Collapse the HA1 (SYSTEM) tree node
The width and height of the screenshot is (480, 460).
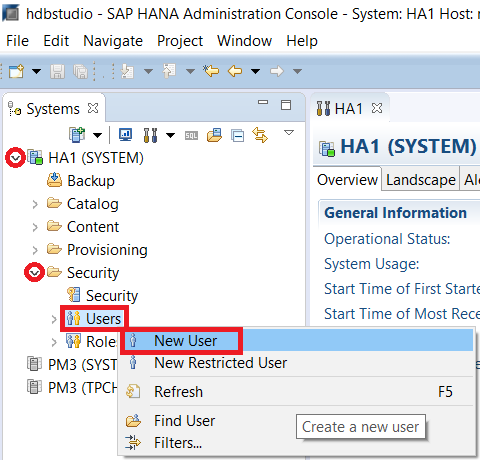tap(15, 158)
